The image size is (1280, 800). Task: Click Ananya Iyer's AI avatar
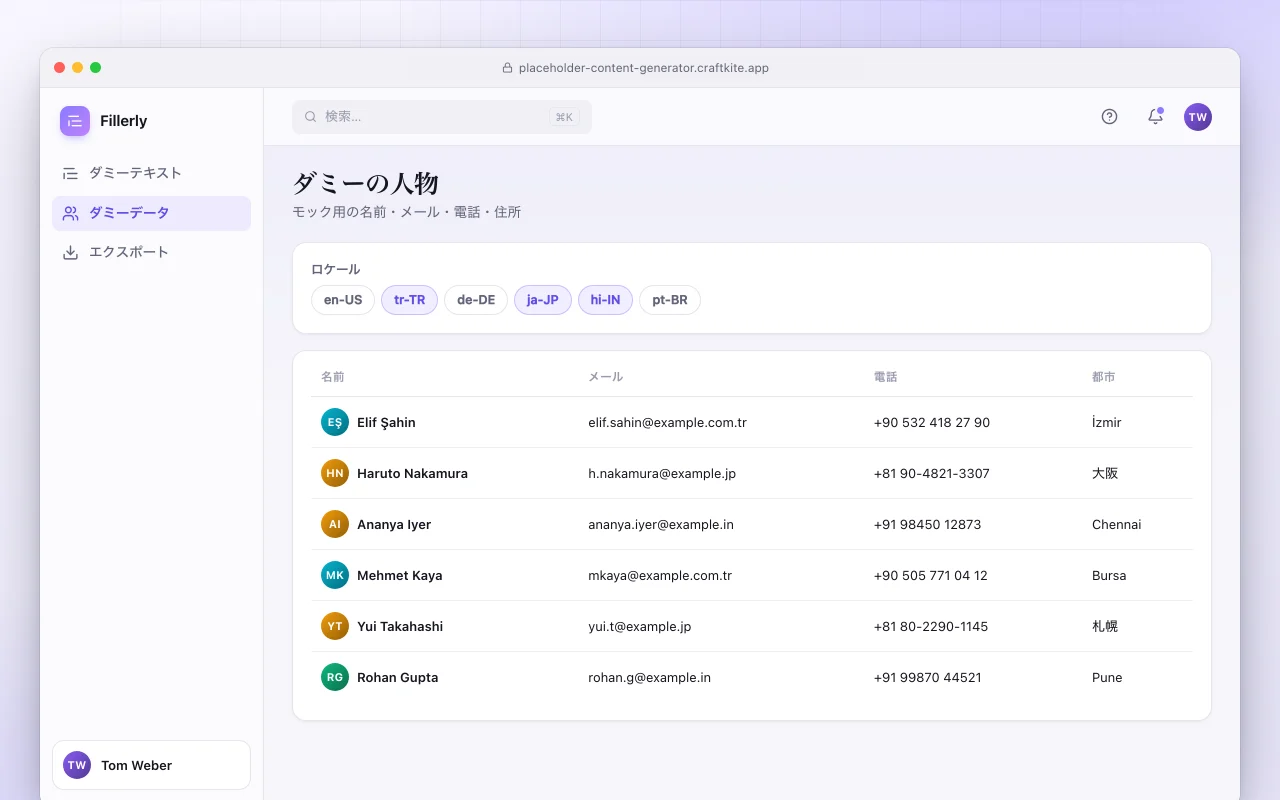click(335, 524)
